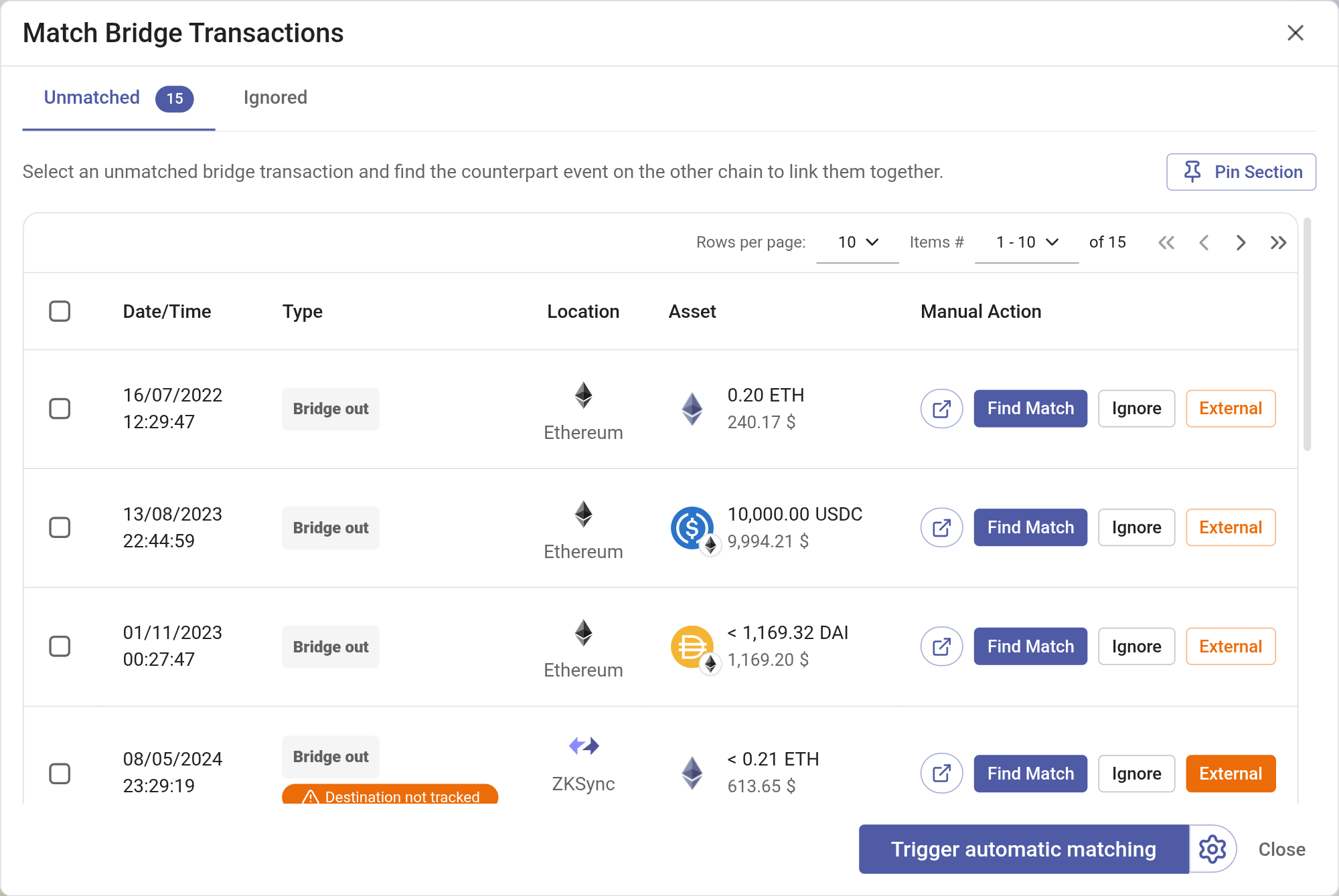Close the dialog with the X icon
1339x896 pixels.
click(1295, 33)
